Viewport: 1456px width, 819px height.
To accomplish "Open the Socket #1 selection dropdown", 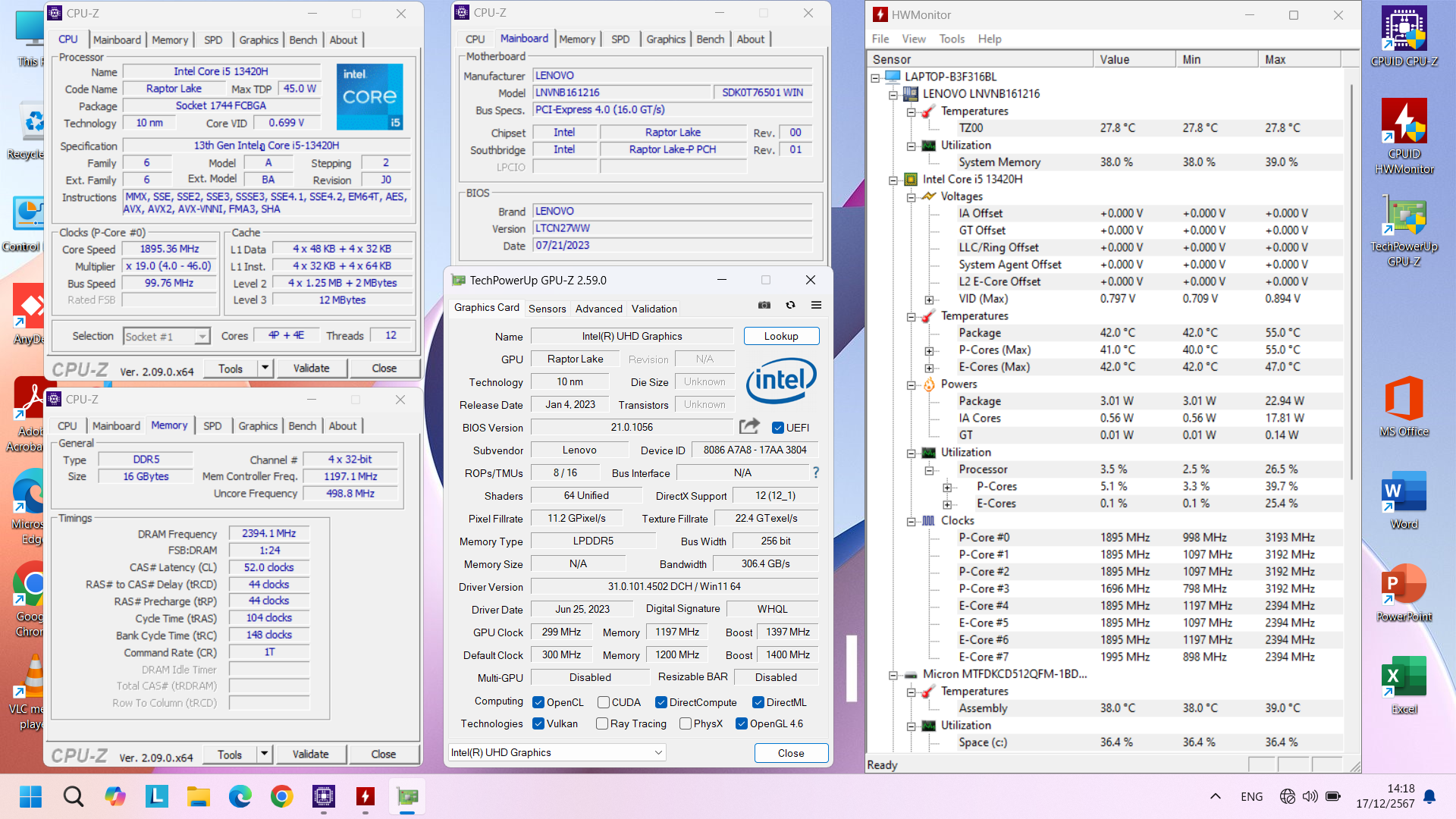I will (166, 336).
